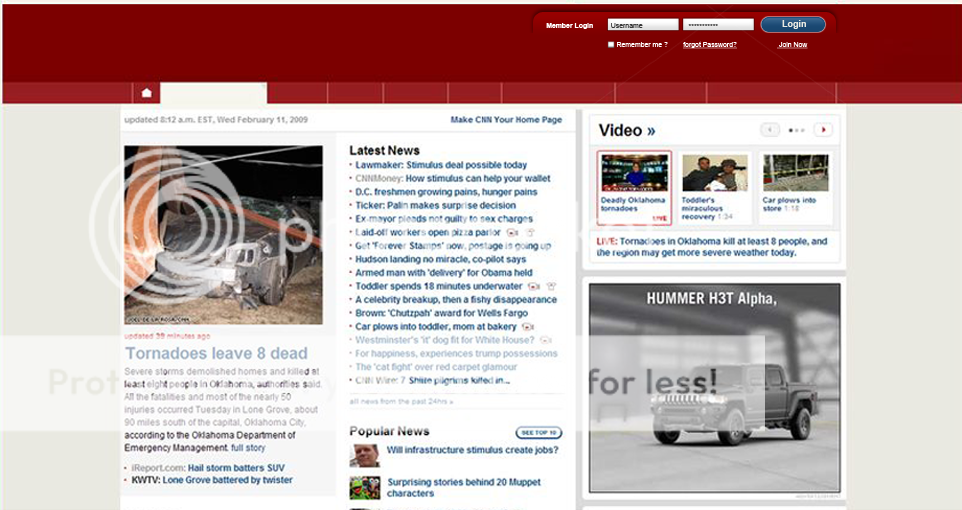Focus the password input field

click(718, 25)
